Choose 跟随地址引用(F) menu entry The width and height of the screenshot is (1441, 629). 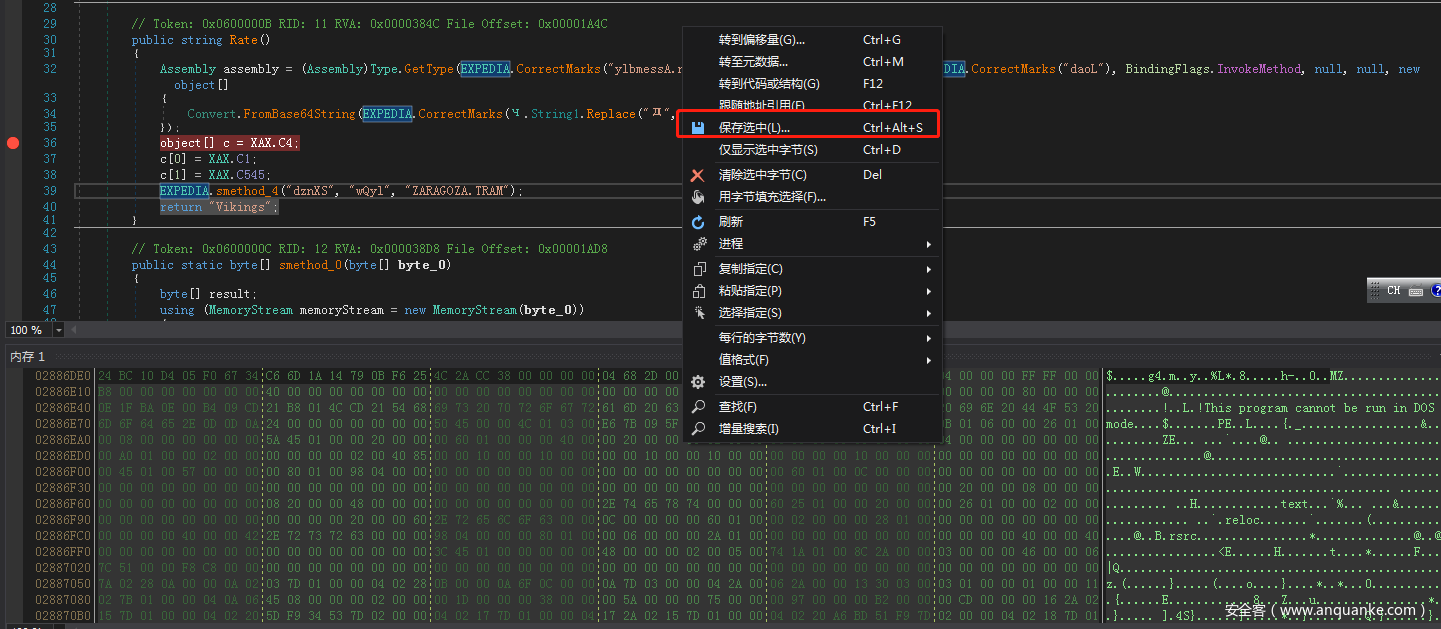812,105
